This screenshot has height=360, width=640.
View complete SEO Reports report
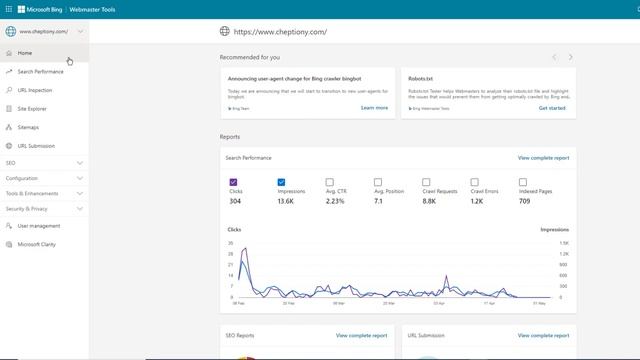click(x=361, y=336)
